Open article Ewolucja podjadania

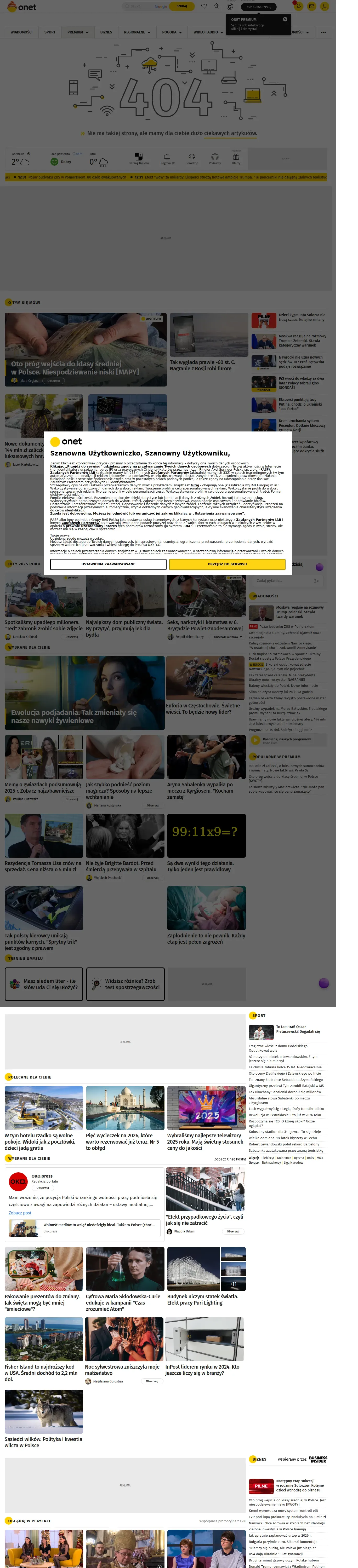coord(85,693)
